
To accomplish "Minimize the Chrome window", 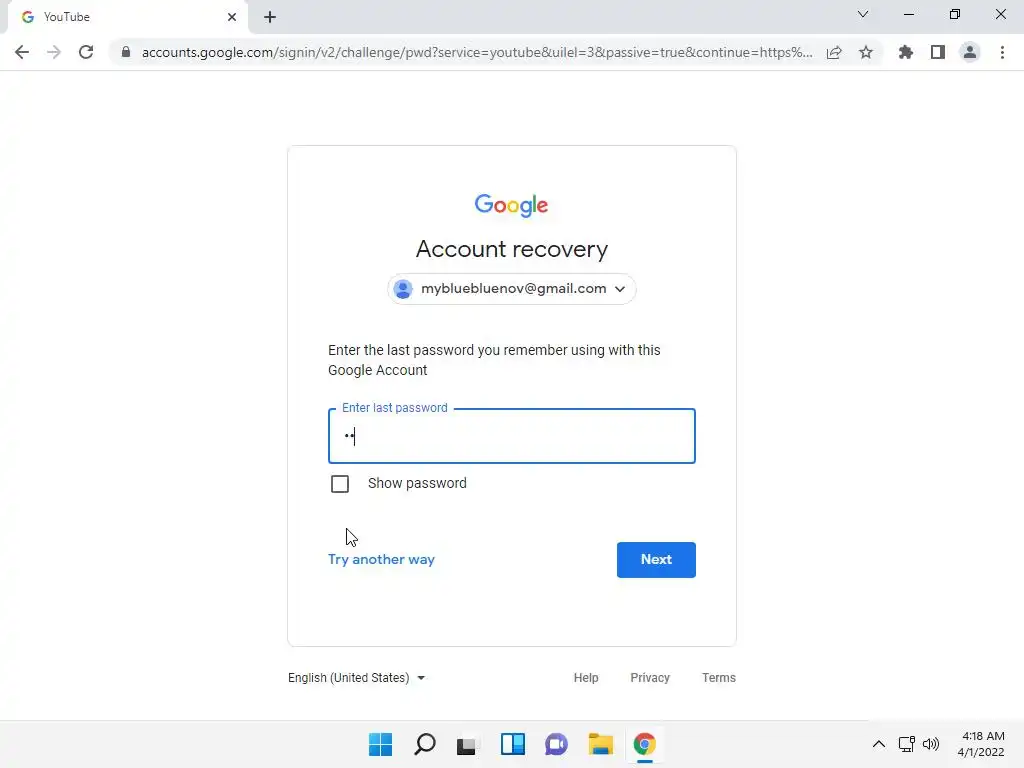I will pyautogui.click(x=908, y=14).
